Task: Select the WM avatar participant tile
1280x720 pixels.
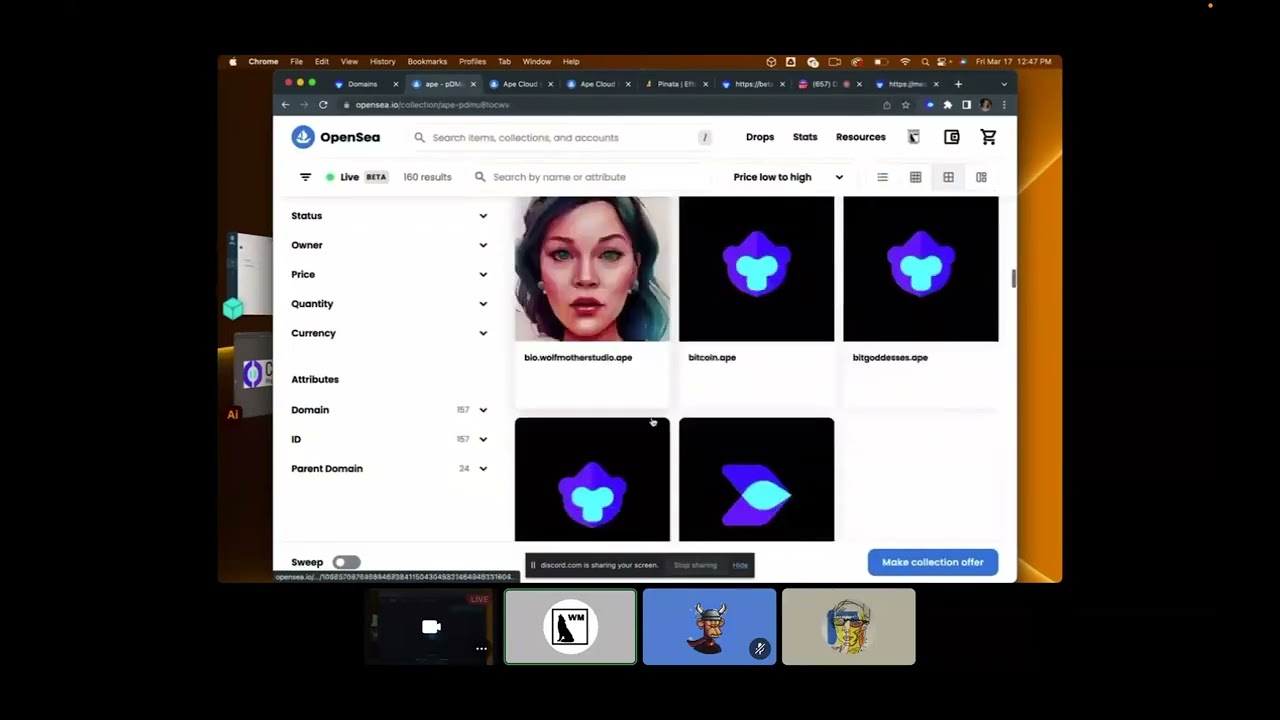Action: point(570,627)
